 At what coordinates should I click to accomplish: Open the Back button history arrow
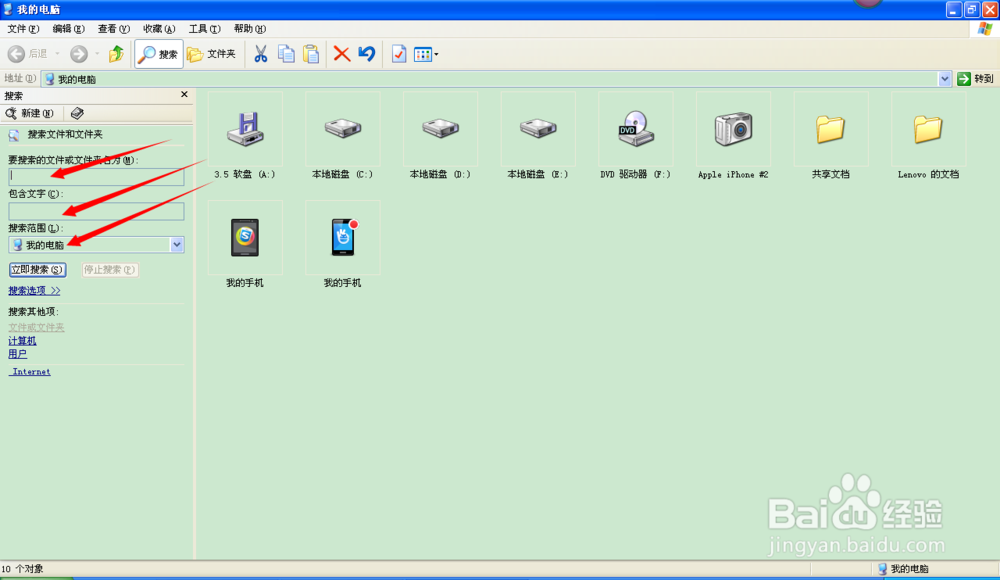(57, 54)
